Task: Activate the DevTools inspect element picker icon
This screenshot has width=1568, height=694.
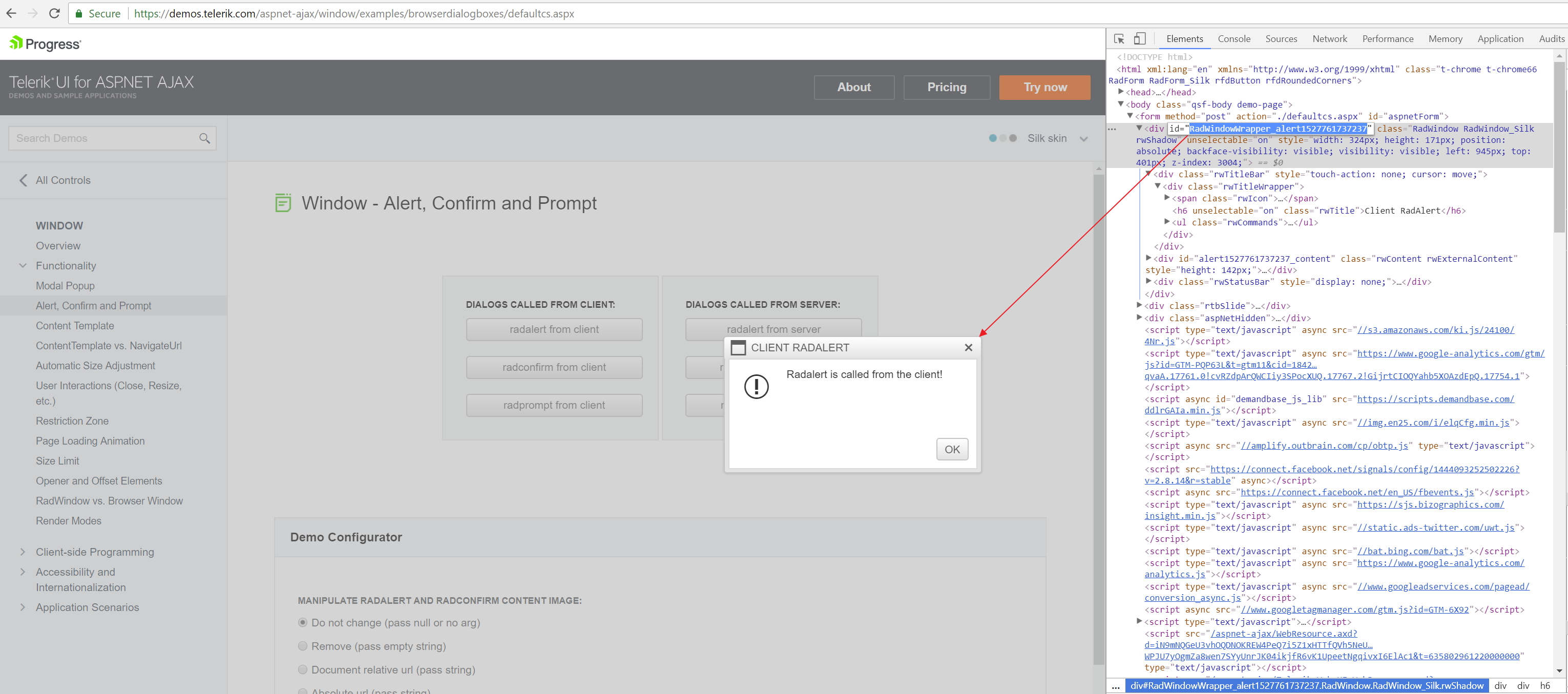Action: tap(1119, 39)
